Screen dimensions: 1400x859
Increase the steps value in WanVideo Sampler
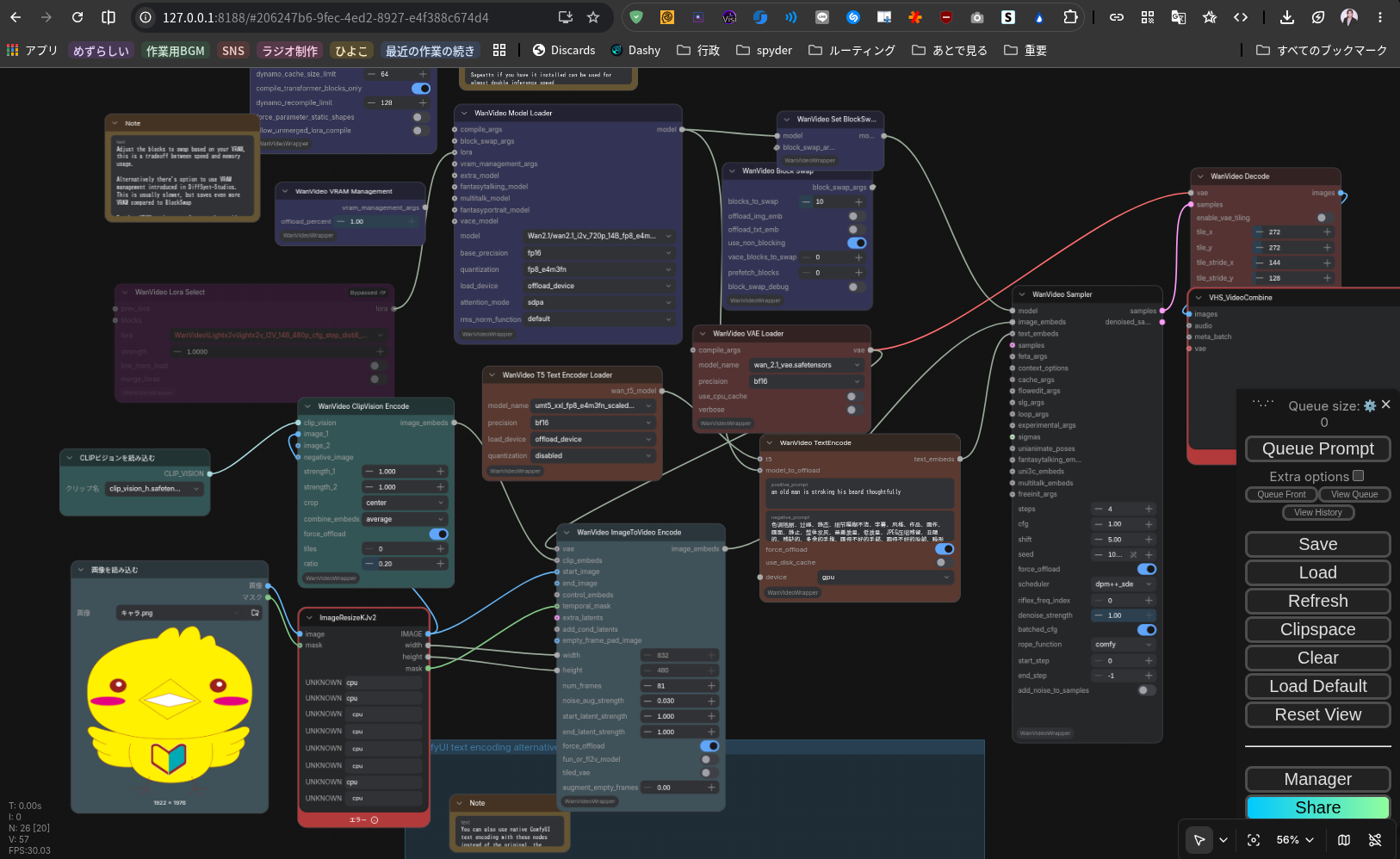click(x=1149, y=509)
